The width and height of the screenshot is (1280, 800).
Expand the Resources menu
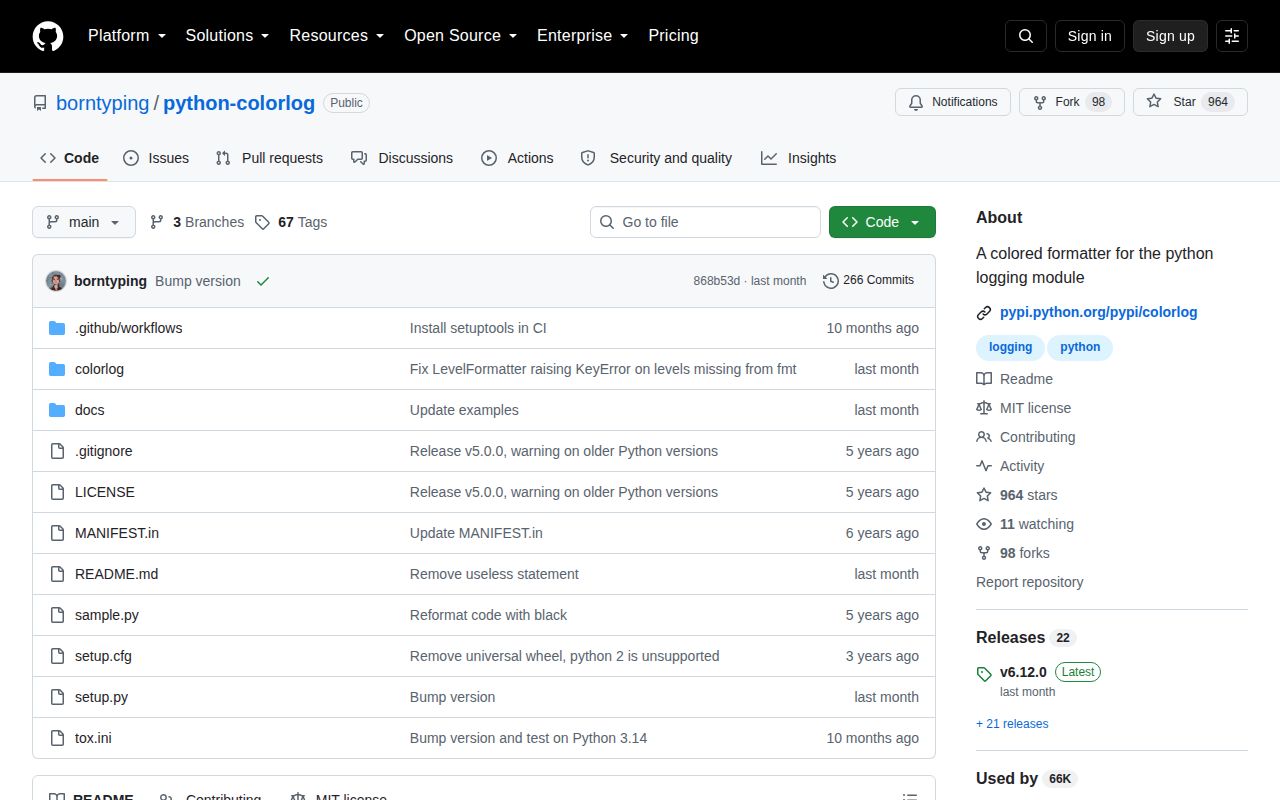click(337, 36)
